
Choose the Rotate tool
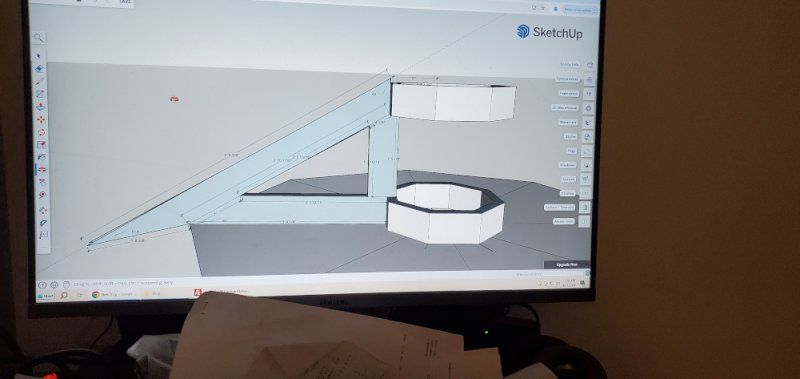(x=41, y=132)
